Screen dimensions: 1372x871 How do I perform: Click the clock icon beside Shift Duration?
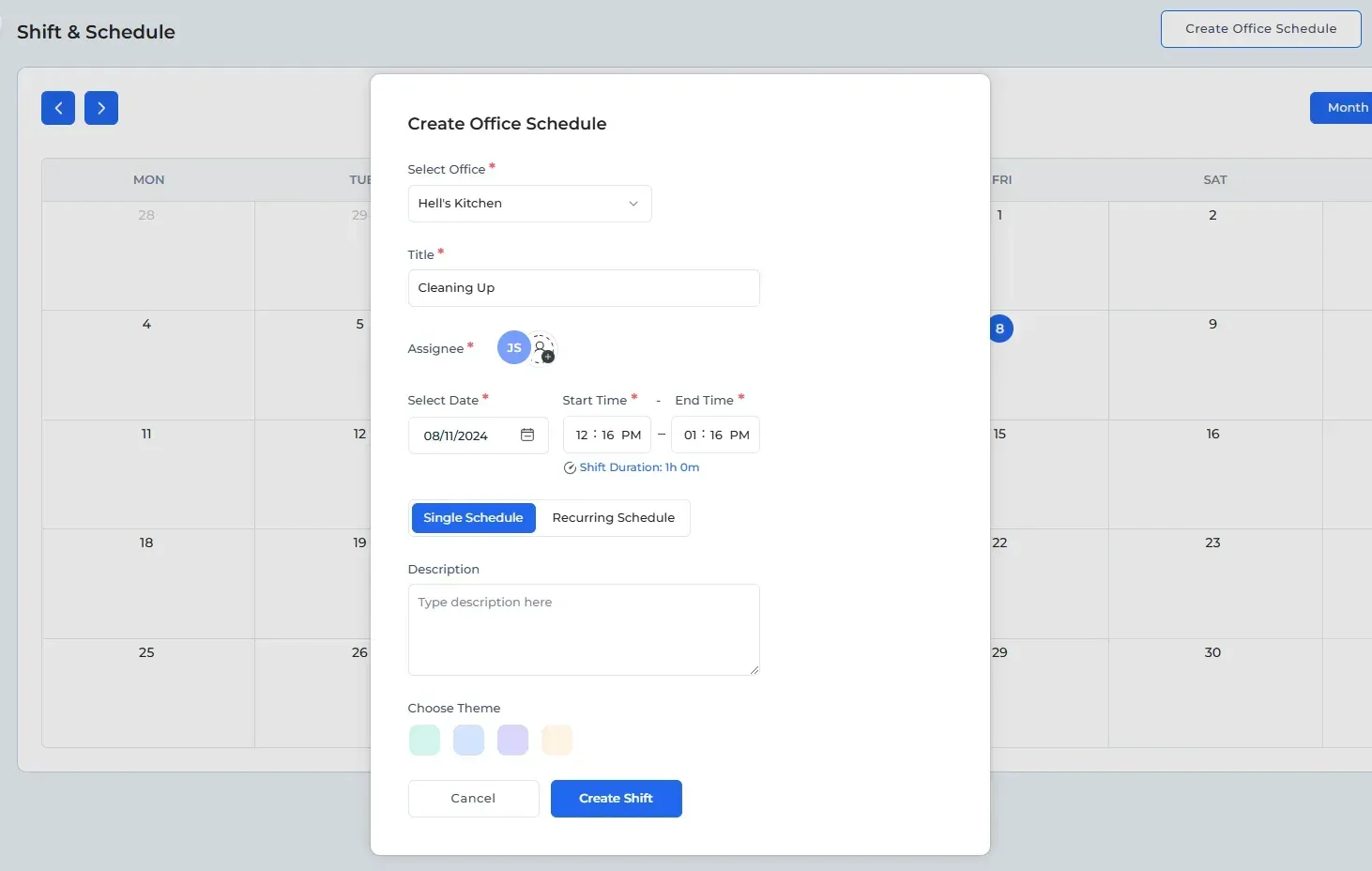[570, 467]
